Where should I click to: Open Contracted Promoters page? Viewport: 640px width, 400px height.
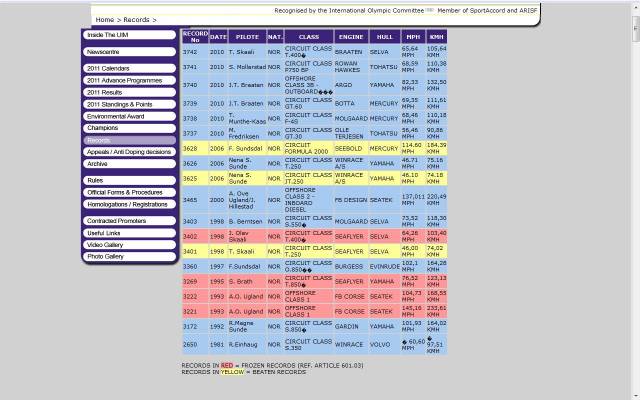point(129,221)
